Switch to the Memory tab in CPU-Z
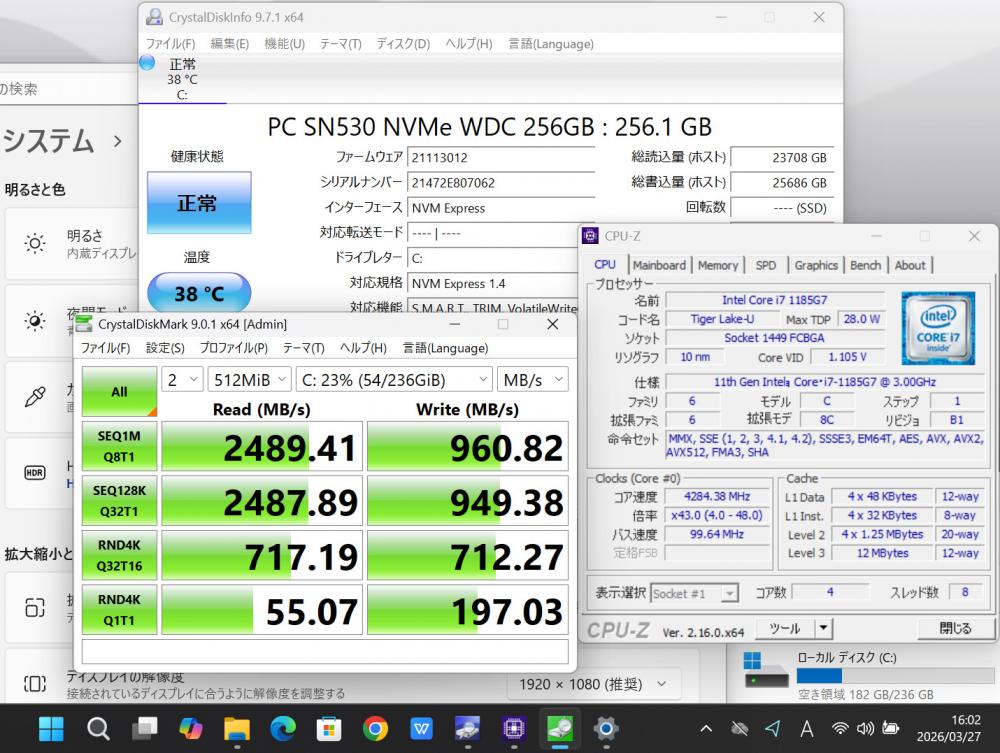Viewport: 1000px width, 753px height. pyautogui.click(x=717, y=265)
